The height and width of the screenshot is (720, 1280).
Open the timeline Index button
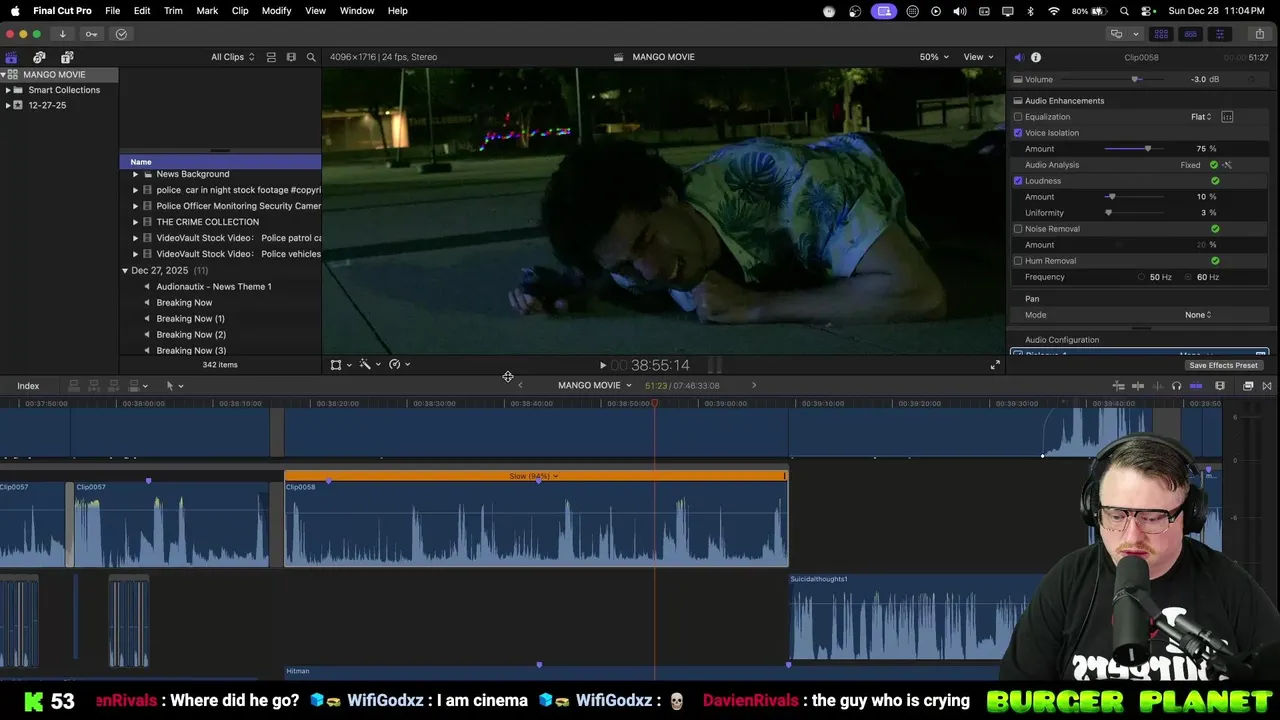[28, 386]
